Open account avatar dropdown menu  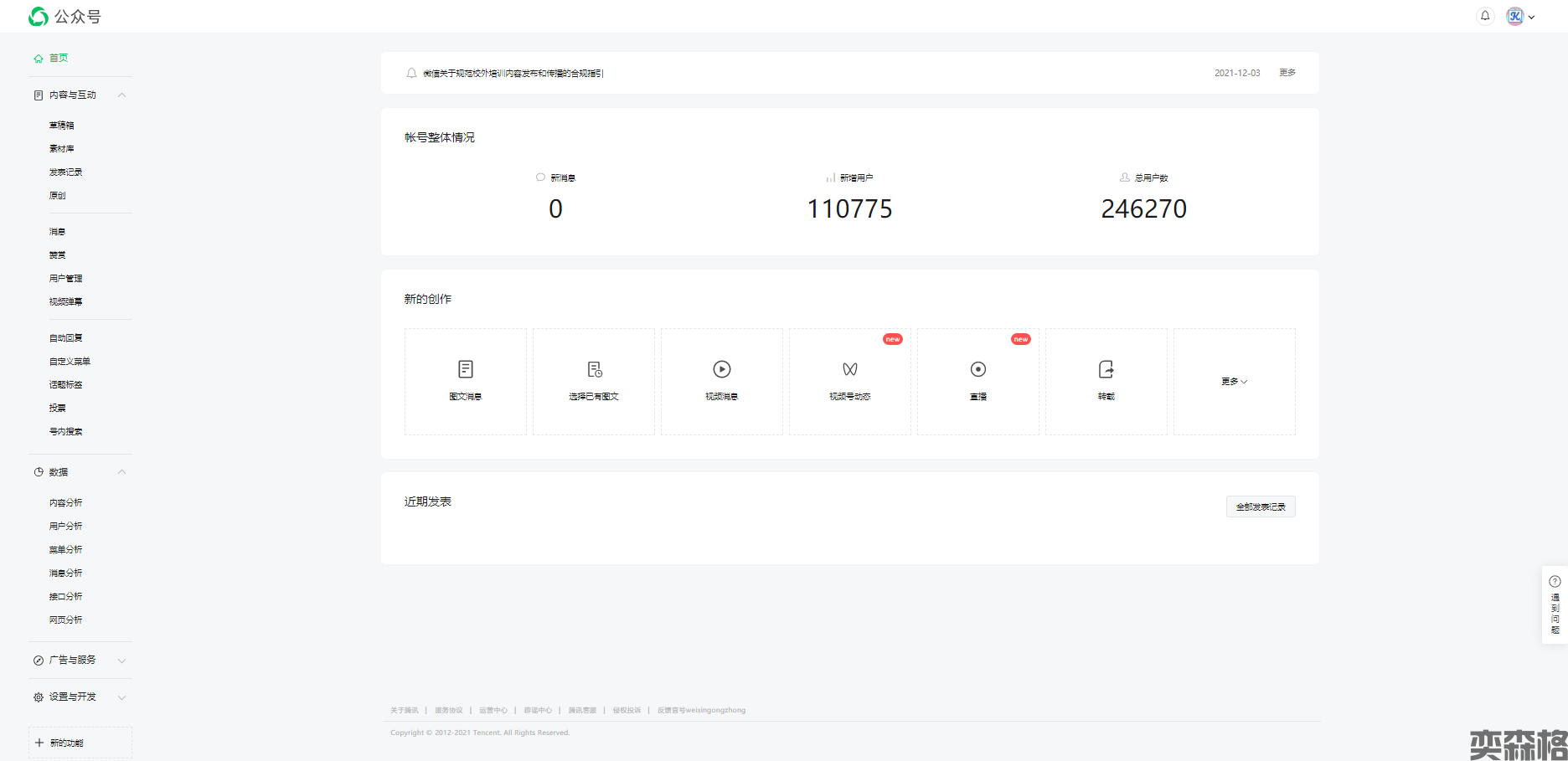click(x=1520, y=17)
